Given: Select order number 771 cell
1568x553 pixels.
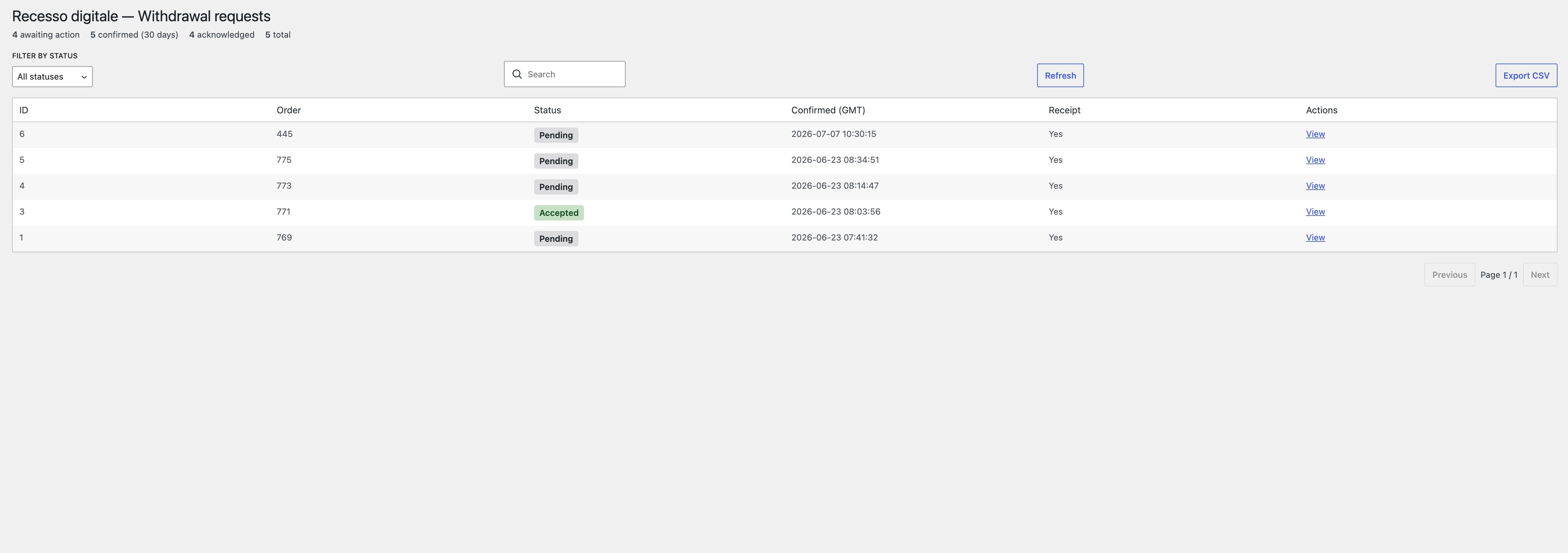Looking at the screenshot, I should [283, 212].
